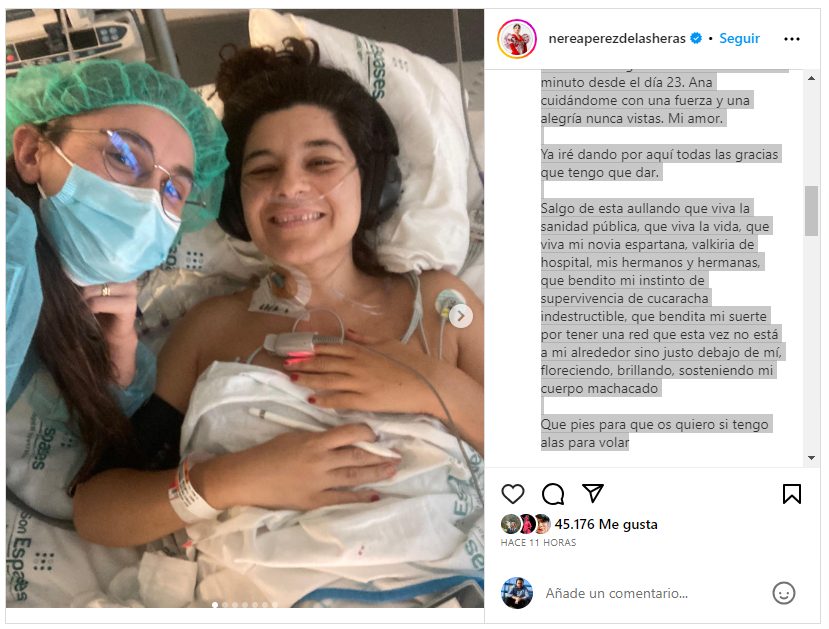
Task: Click the caption scrollbar down arrow
Action: tap(812, 458)
